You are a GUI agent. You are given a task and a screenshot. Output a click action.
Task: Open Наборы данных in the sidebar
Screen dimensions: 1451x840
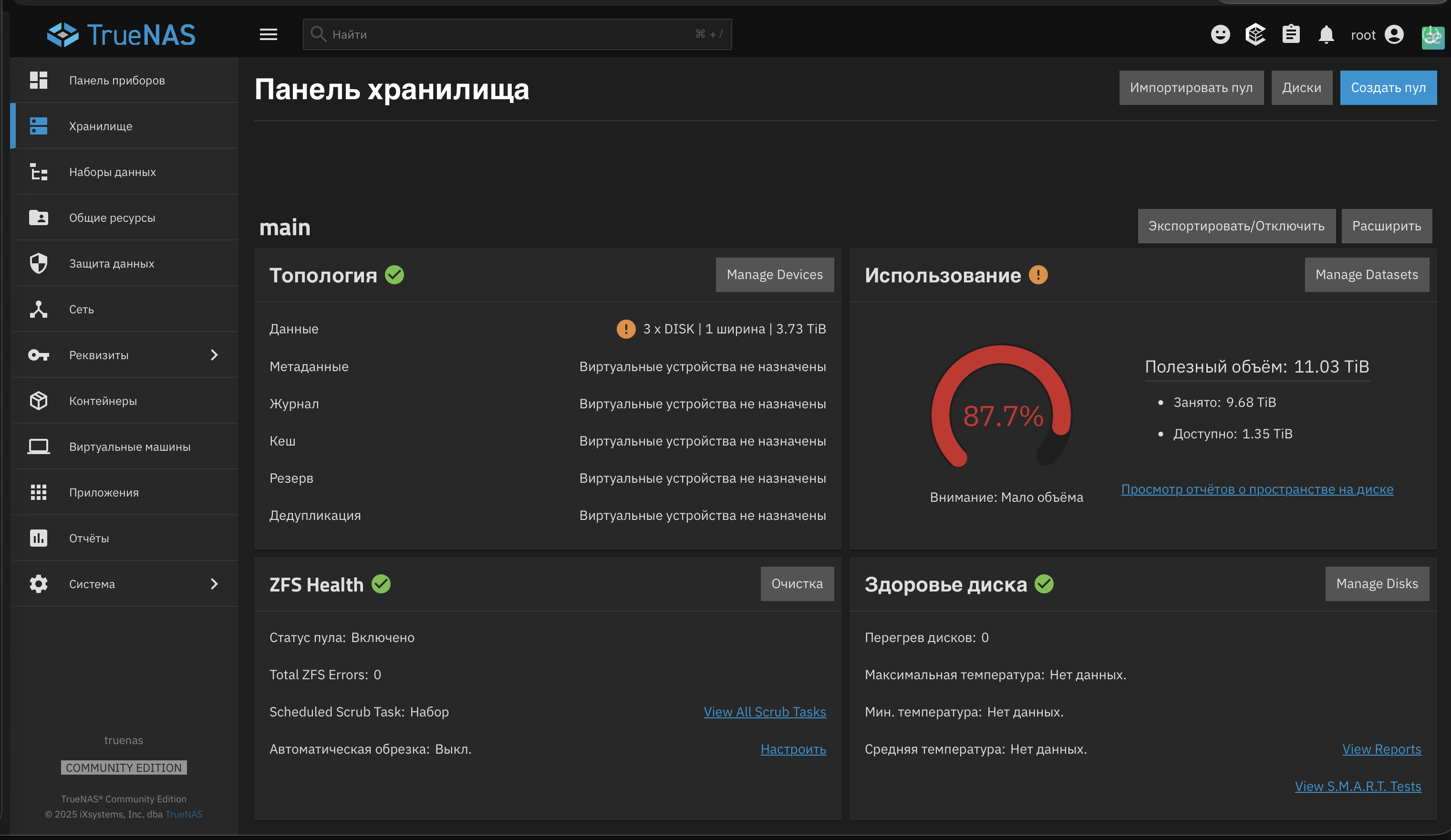[112, 172]
